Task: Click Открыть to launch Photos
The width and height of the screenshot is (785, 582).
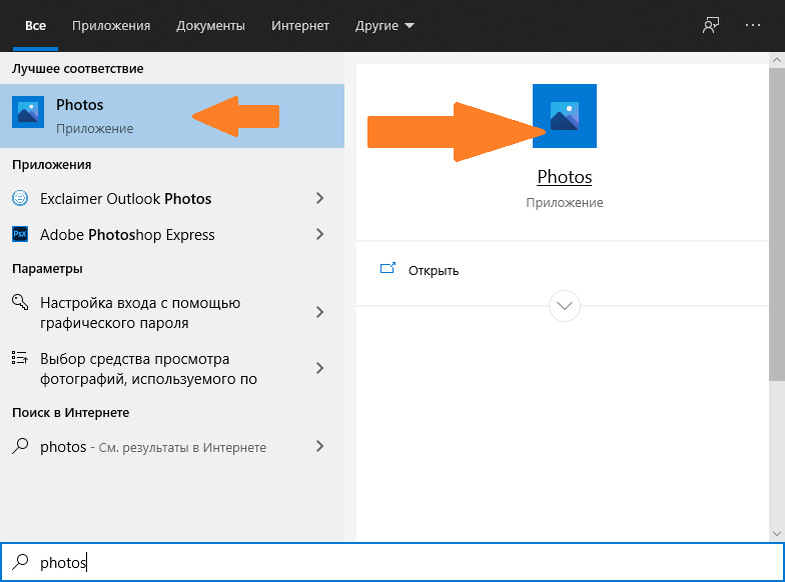Action: 434,271
